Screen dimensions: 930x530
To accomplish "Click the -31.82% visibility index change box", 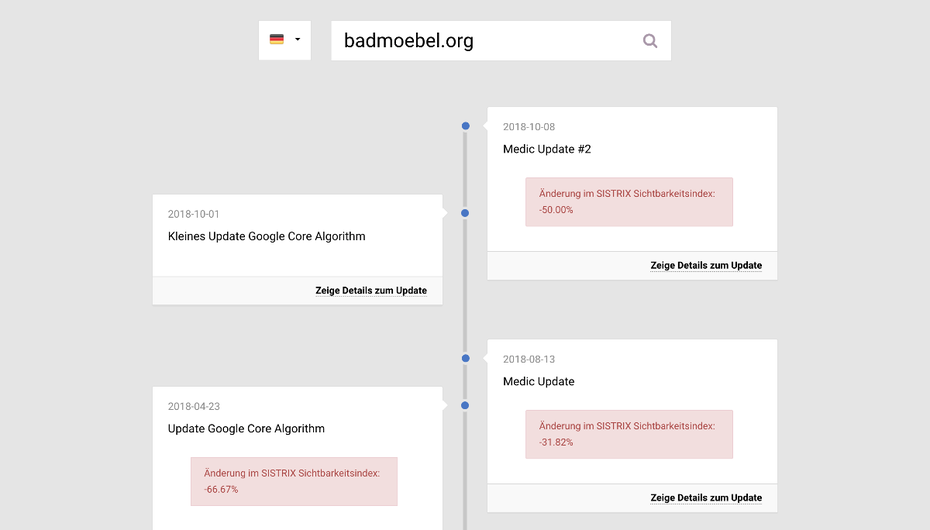I will 629,434.
